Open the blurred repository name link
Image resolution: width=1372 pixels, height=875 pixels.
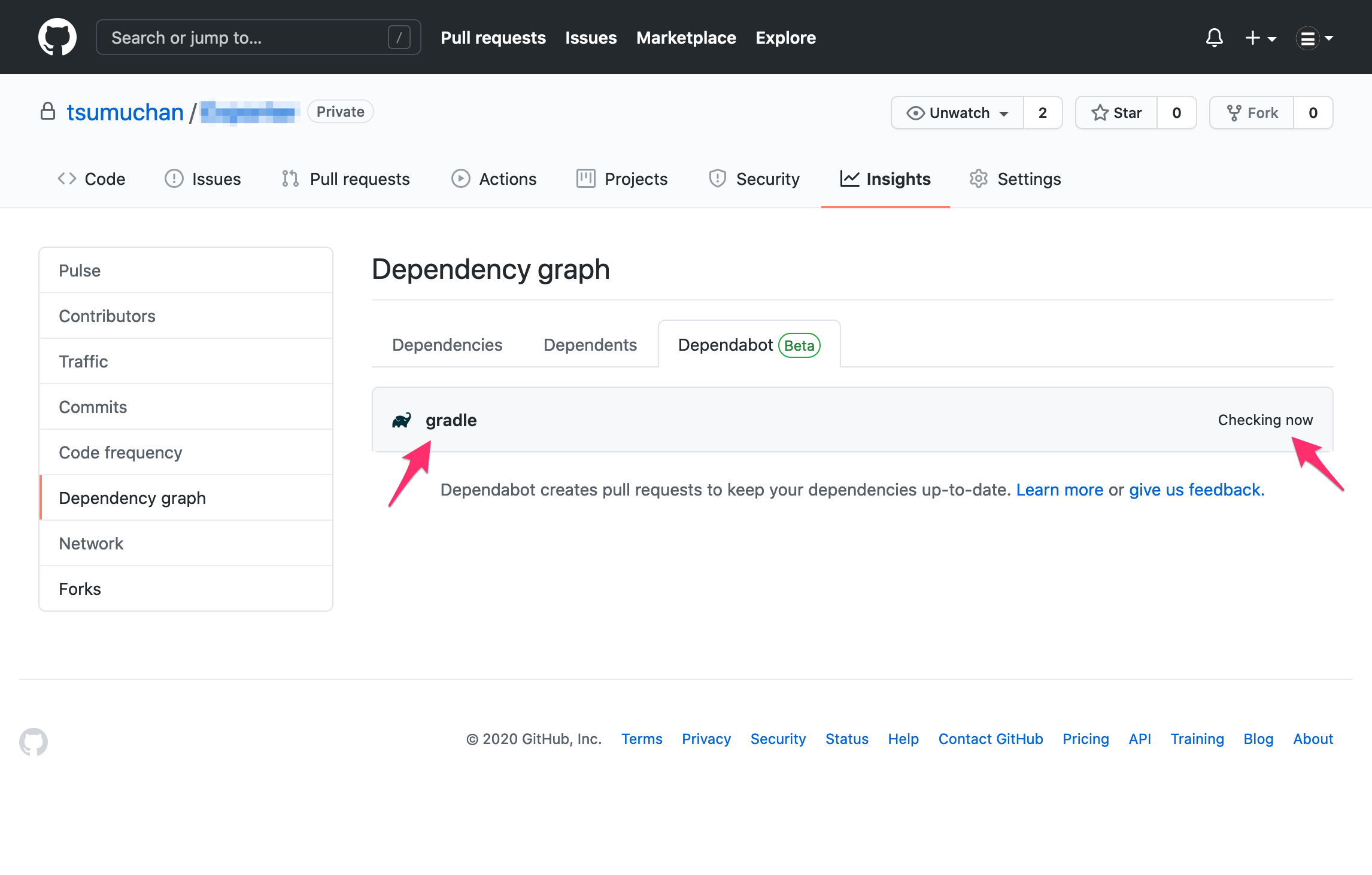tap(250, 112)
